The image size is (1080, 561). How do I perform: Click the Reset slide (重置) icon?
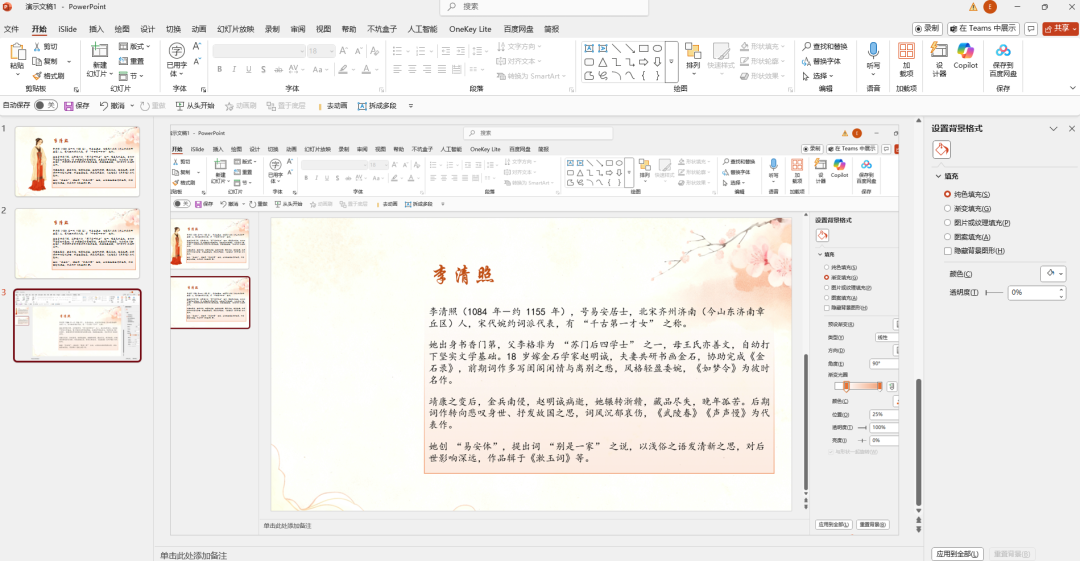(123, 61)
